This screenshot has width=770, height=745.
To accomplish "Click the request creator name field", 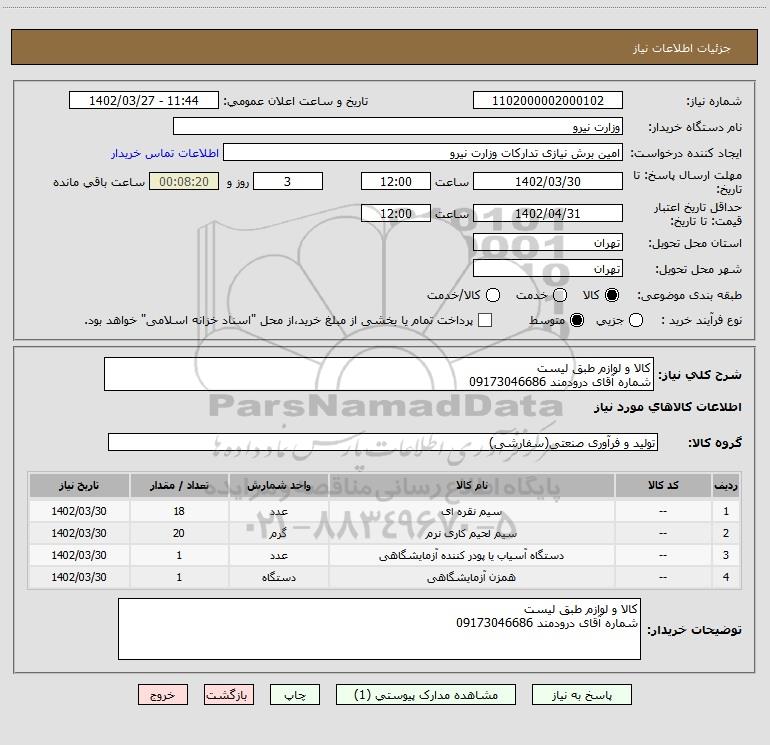I will 423,153.
